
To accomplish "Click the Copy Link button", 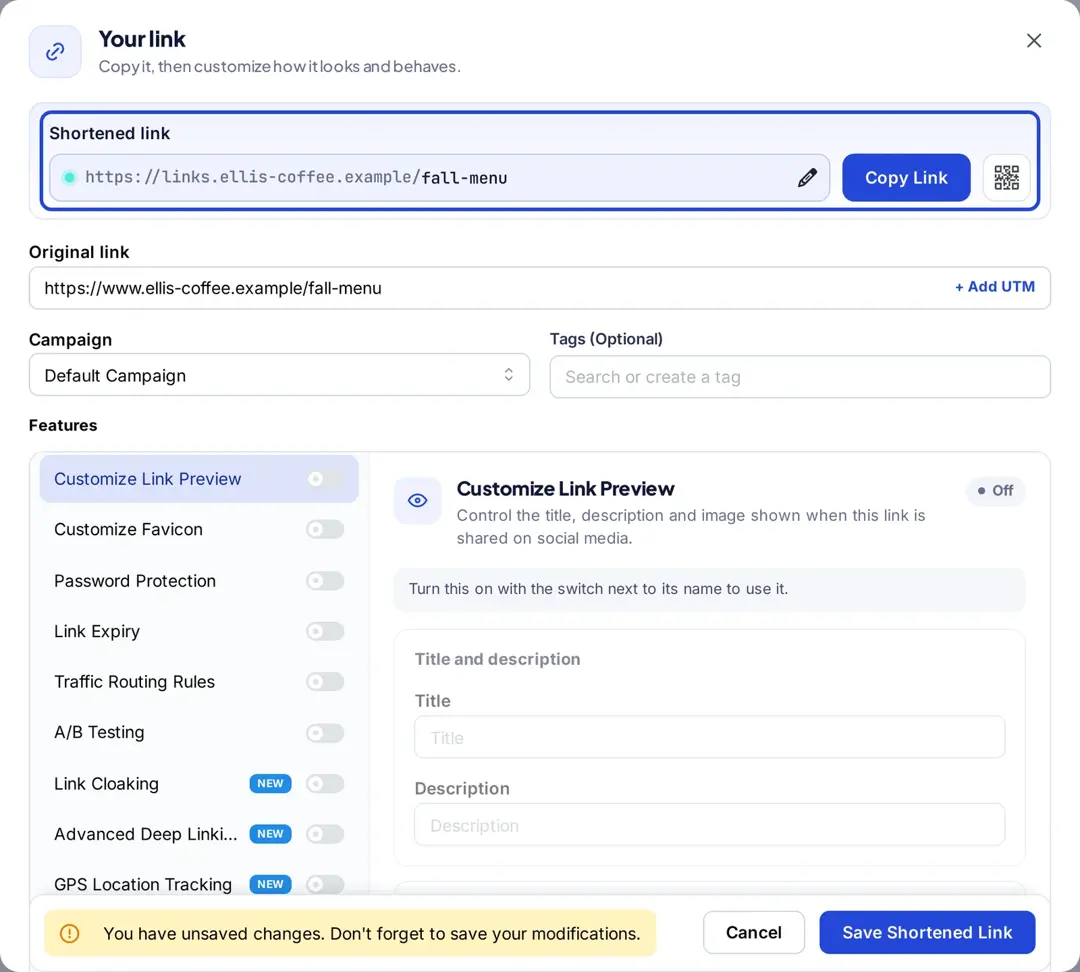I will [x=906, y=178].
